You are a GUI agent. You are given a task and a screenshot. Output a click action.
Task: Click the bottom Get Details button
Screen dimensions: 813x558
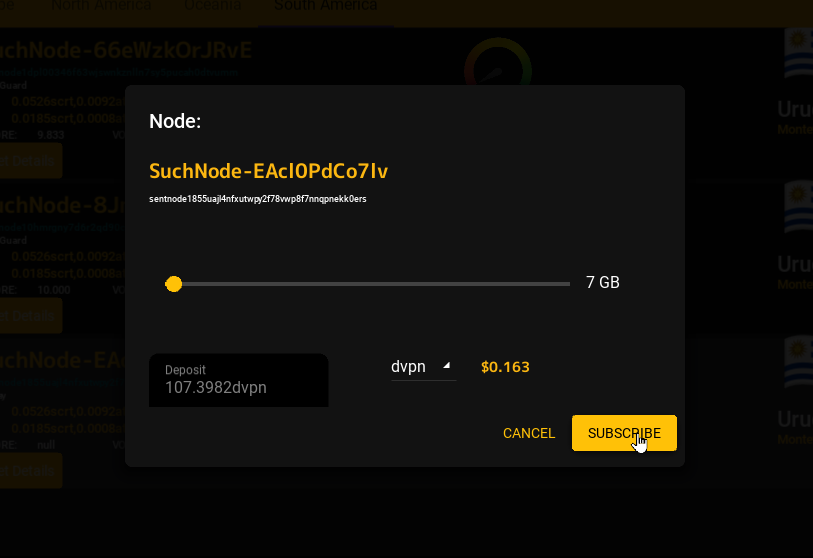tap(31, 470)
